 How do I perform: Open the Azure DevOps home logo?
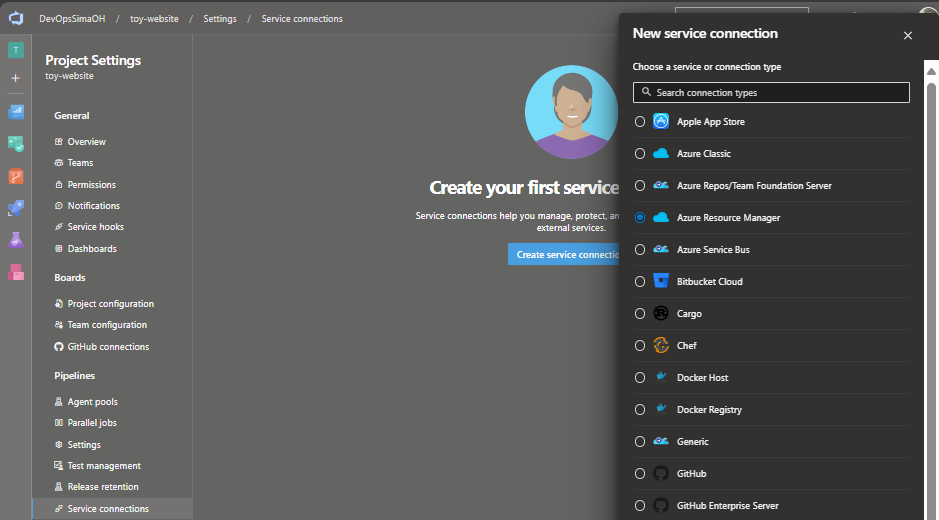pyautogui.click(x=16, y=19)
